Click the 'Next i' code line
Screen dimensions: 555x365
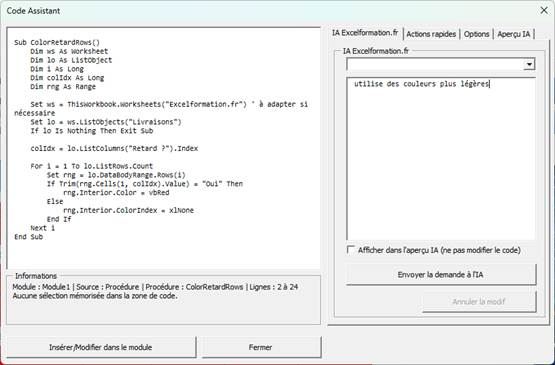[42, 228]
